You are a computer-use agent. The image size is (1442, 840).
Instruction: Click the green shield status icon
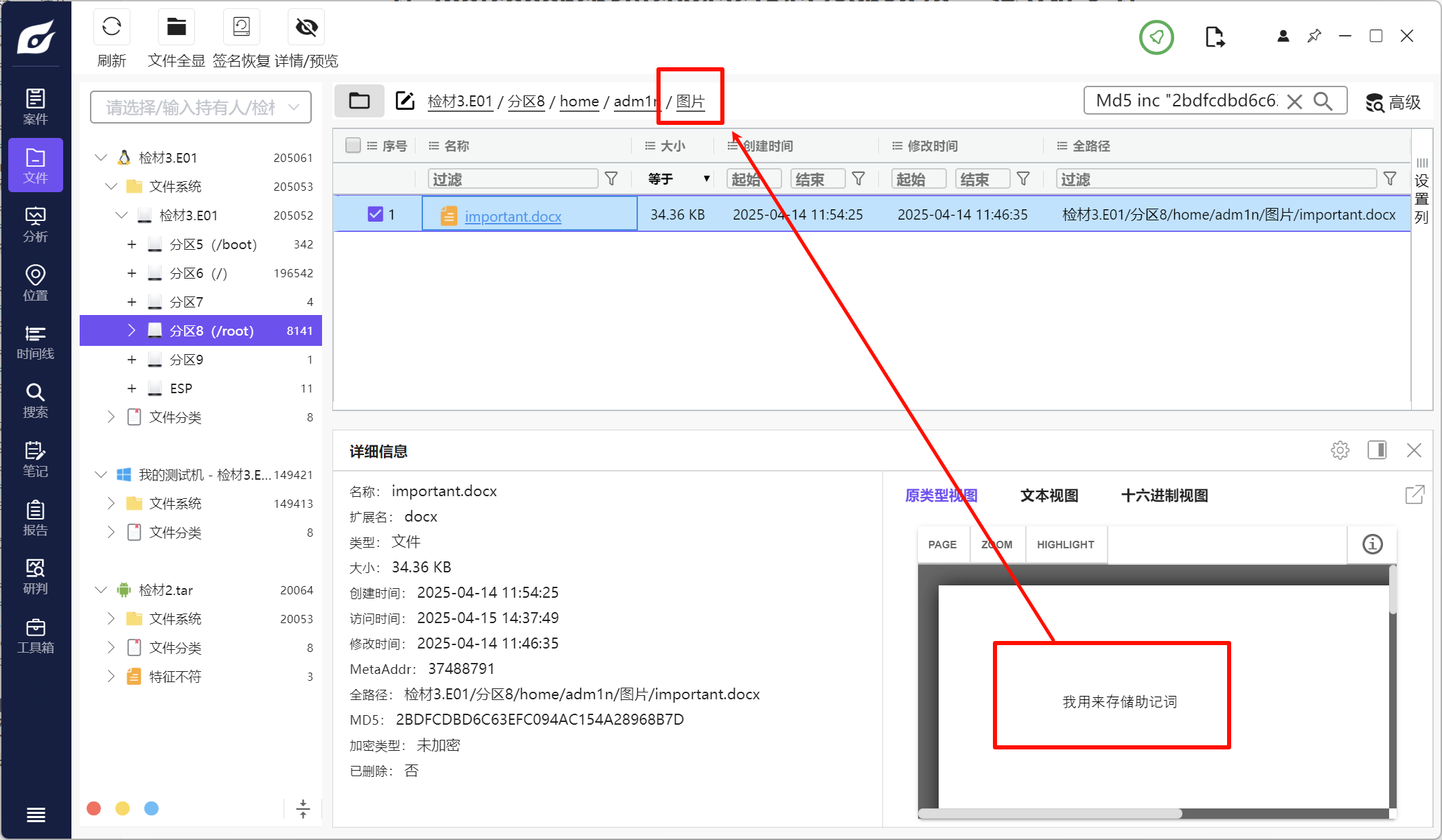coord(1156,37)
